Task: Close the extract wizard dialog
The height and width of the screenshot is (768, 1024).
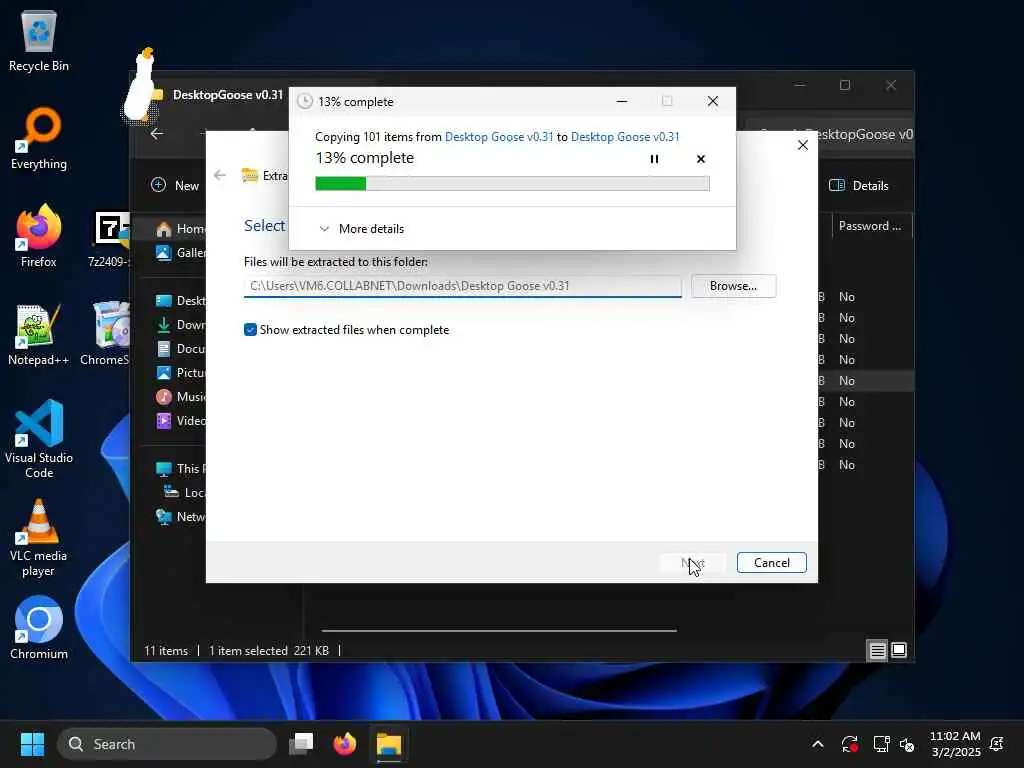Action: pyautogui.click(x=803, y=145)
